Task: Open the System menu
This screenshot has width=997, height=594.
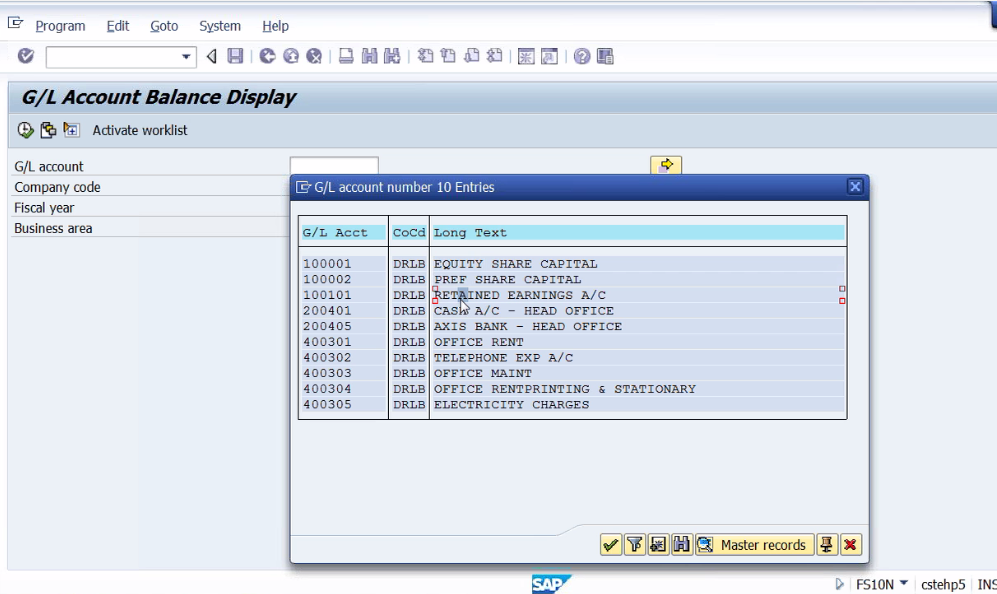Action: click(x=220, y=26)
